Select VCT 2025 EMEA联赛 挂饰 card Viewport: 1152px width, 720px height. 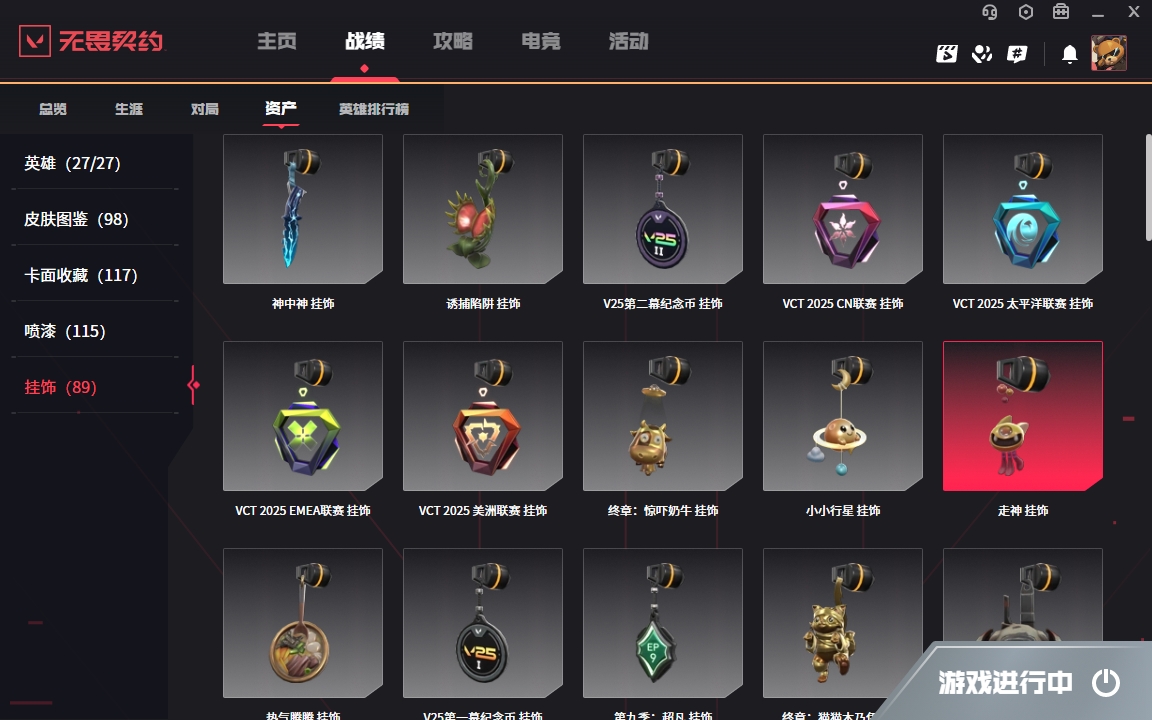(303, 417)
